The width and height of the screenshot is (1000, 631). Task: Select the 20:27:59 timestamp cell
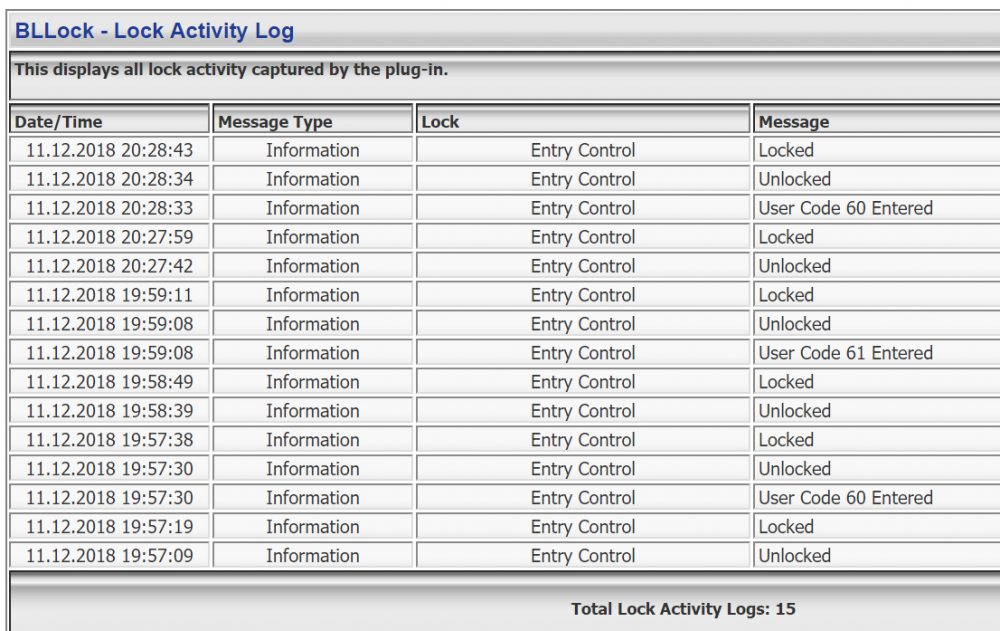click(110, 238)
